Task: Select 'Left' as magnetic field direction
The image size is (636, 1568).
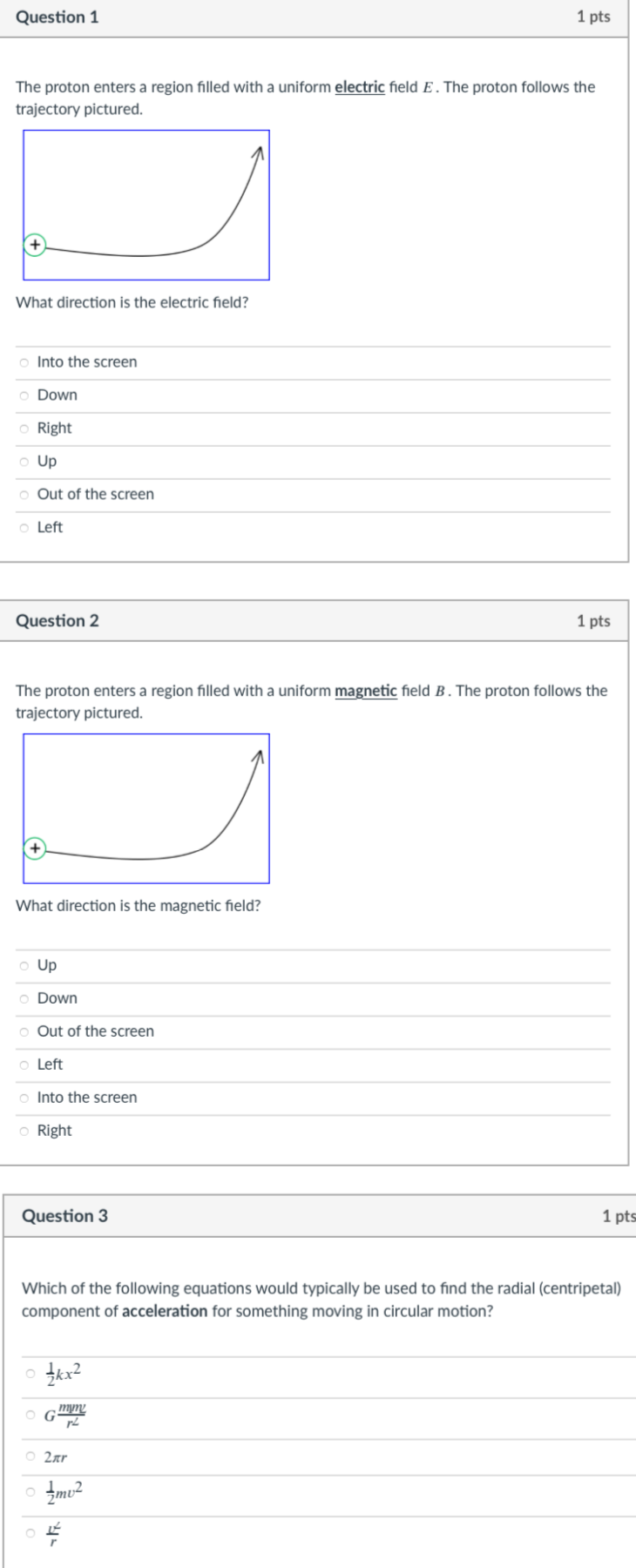Action: click(24, 1064)
